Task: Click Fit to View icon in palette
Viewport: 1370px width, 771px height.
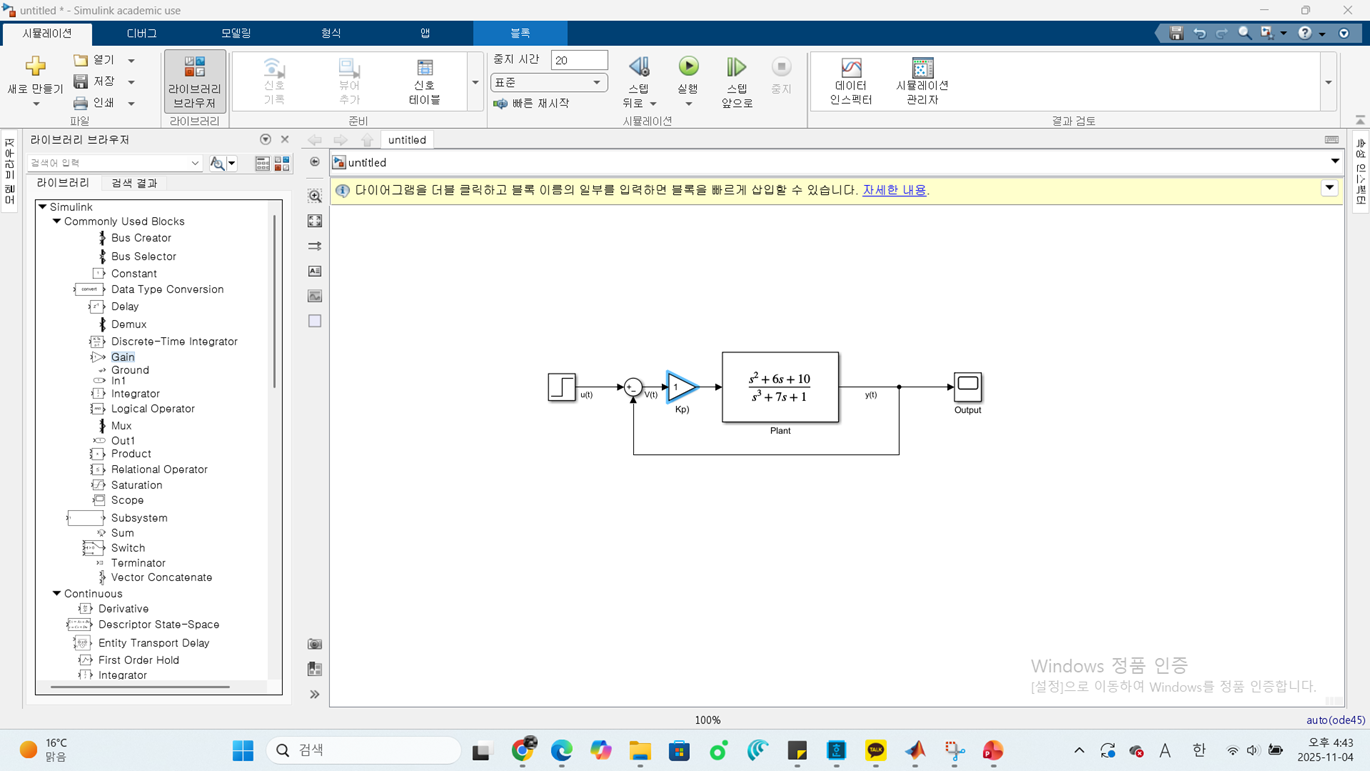Action: [315, 221]
